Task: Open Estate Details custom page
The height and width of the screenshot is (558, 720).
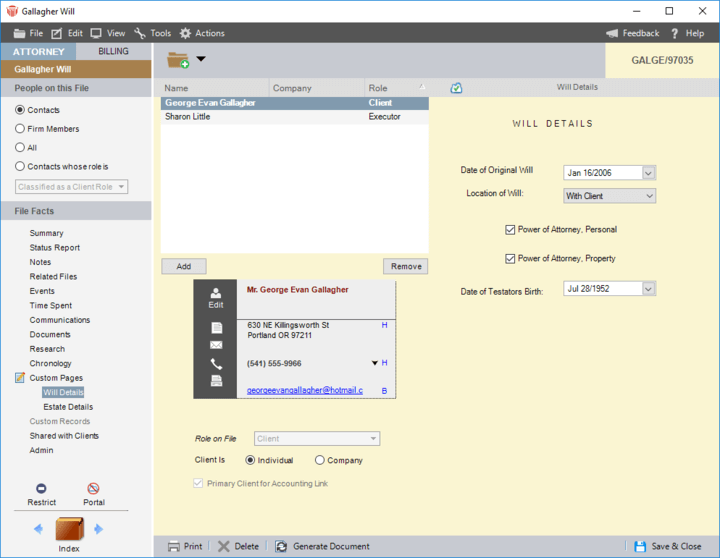Action: point(68,407)
